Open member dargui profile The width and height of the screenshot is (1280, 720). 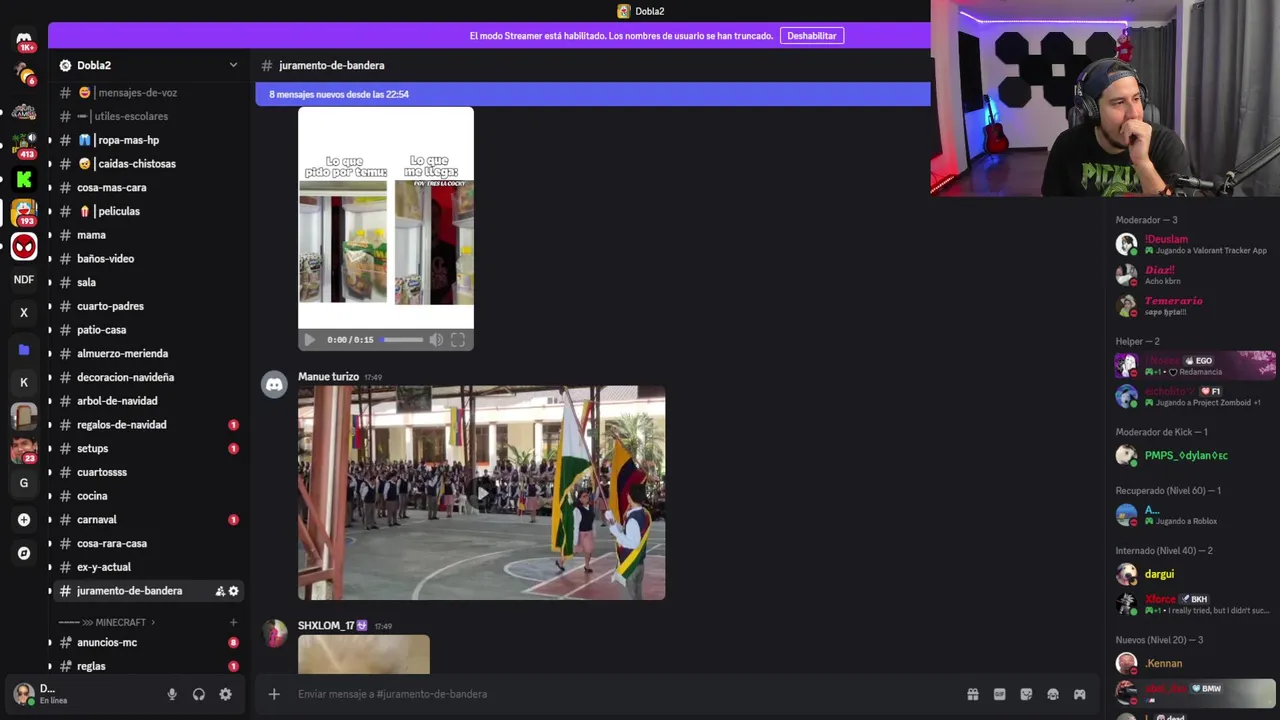1195,574
